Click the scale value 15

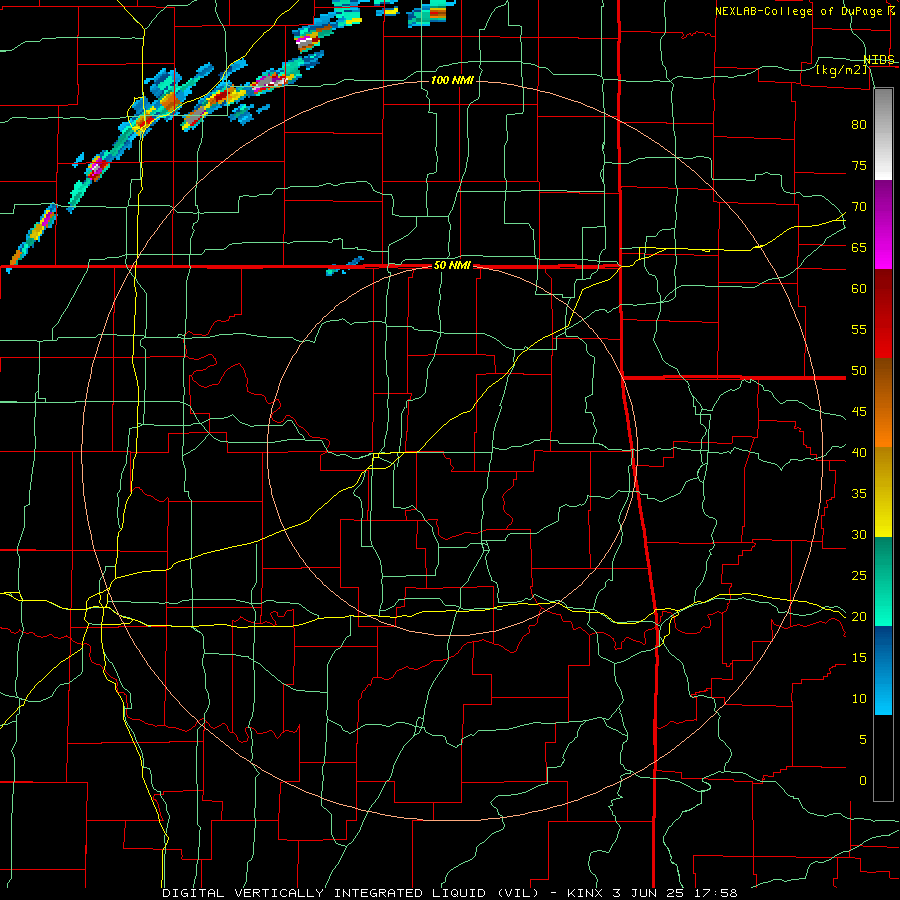[x=859, y=657]
